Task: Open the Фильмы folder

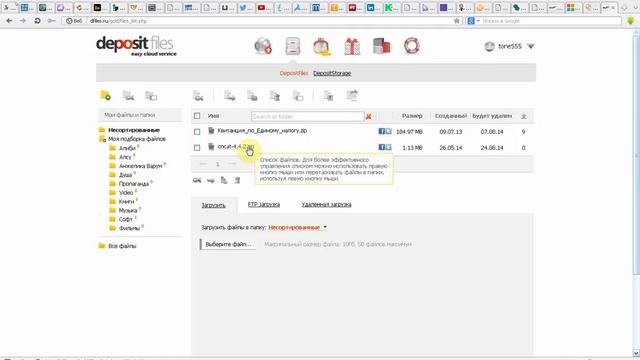Action: [129, 229]
